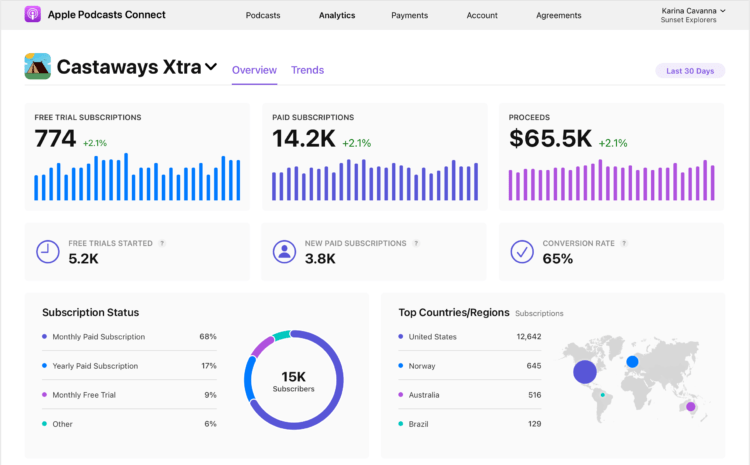This screenshot has width=750, height=465.
Task: Expand the Castaways Xtra show dropdown chevron
Action: [211, 67]
